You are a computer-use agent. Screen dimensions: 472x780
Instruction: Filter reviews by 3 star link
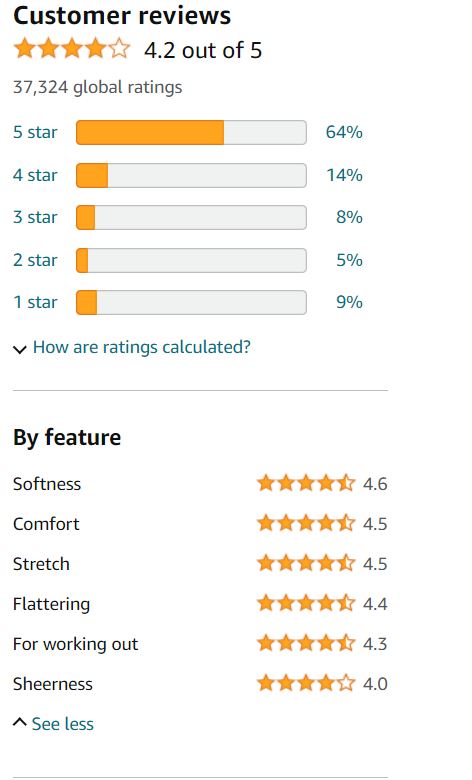(35, 217)
